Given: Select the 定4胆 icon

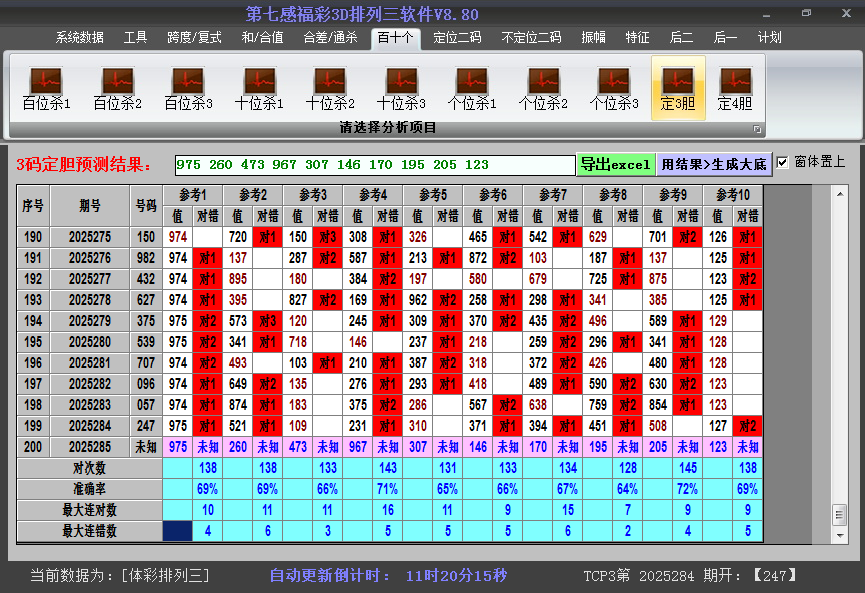Looking at the screenshot, I should [x=735, y=88].
